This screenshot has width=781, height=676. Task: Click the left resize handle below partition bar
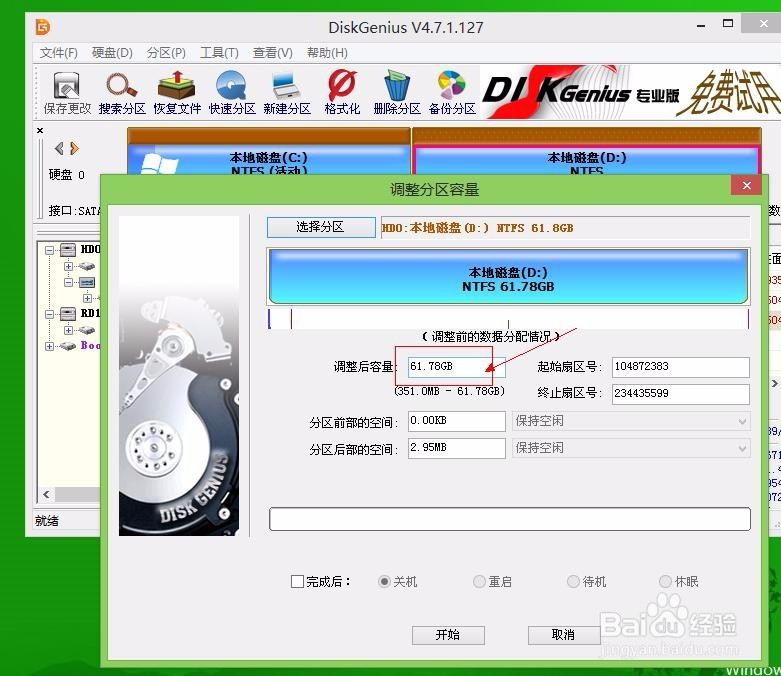[269, 319]
